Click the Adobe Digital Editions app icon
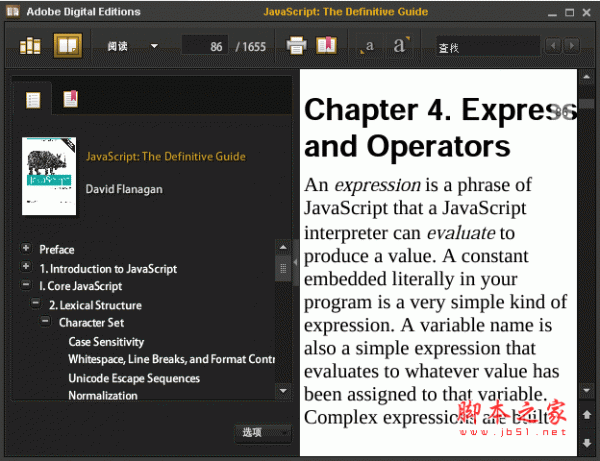Screen dimensions: 600x461 13,11
